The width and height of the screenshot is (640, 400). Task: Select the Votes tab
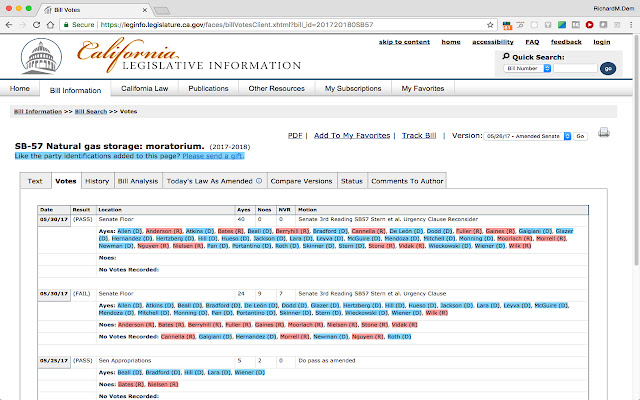tap(66, 181)
